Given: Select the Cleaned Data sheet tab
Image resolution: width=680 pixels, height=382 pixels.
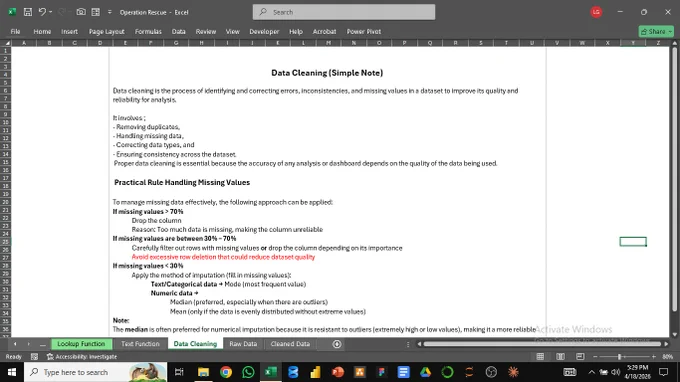Looking at the screenshot, I should (290, 344).
